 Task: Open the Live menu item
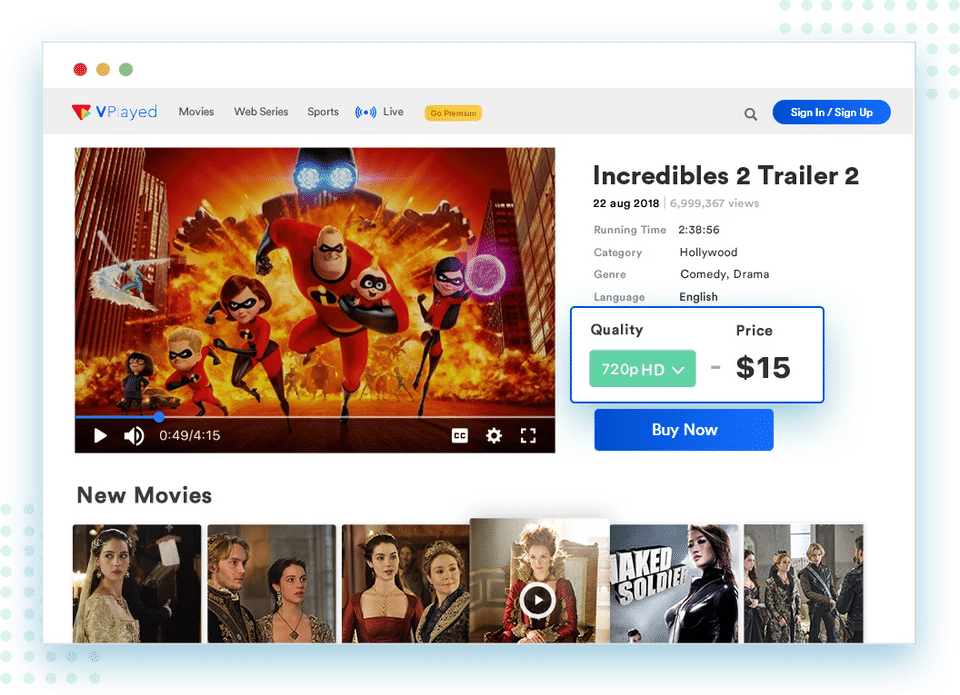tap(393, 111)
